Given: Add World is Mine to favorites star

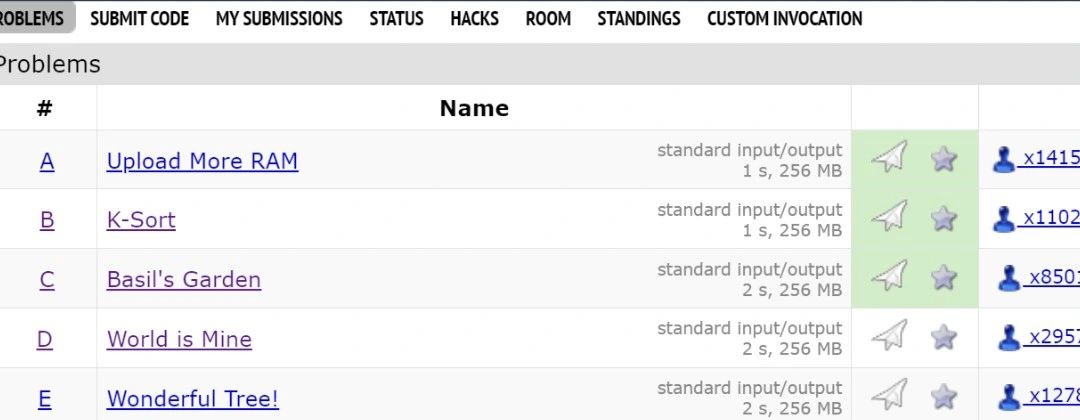Looking at the screenshot, I should 944,337.
